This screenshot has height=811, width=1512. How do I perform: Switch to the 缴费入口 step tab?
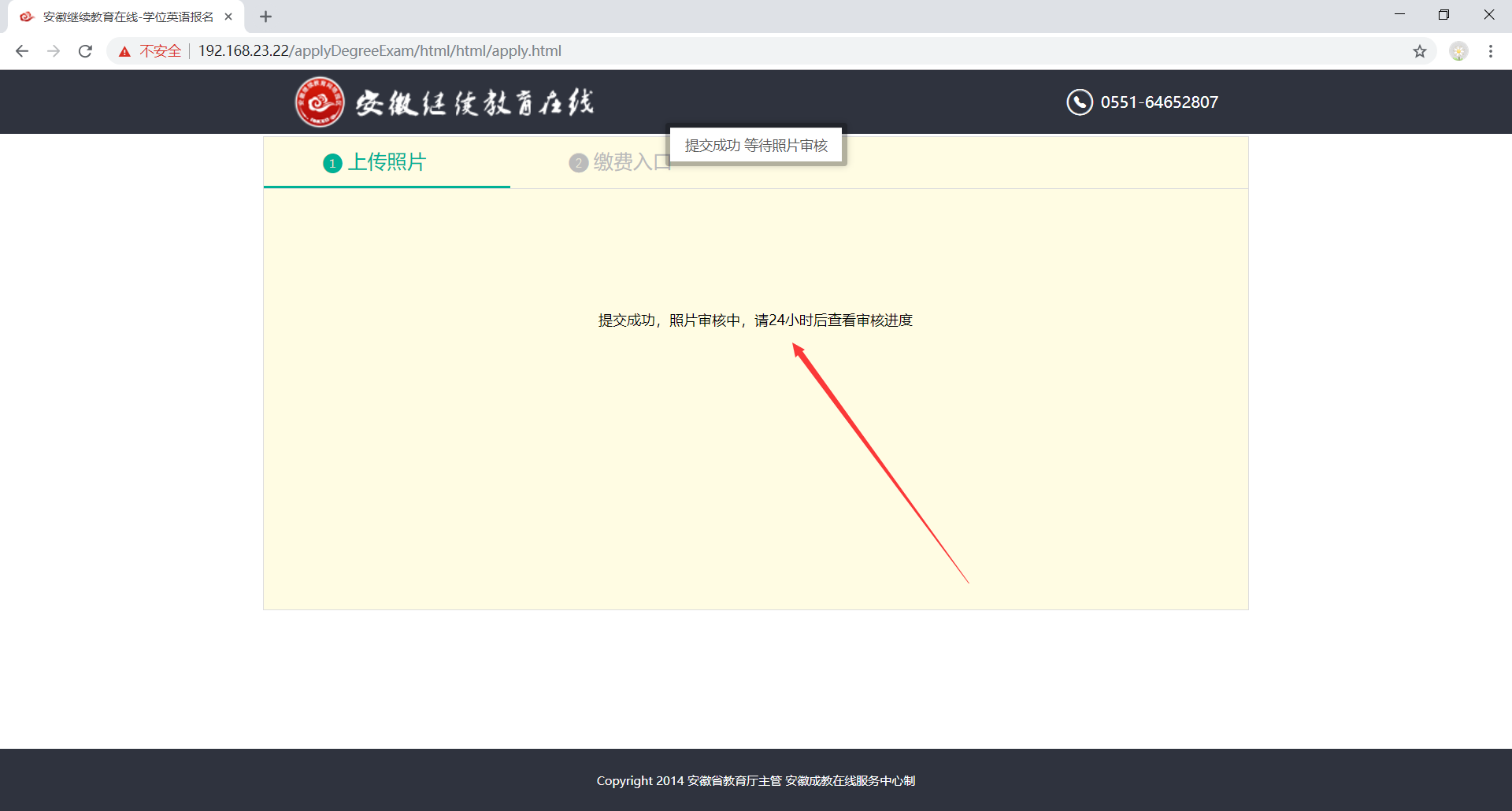coord(622,162)
